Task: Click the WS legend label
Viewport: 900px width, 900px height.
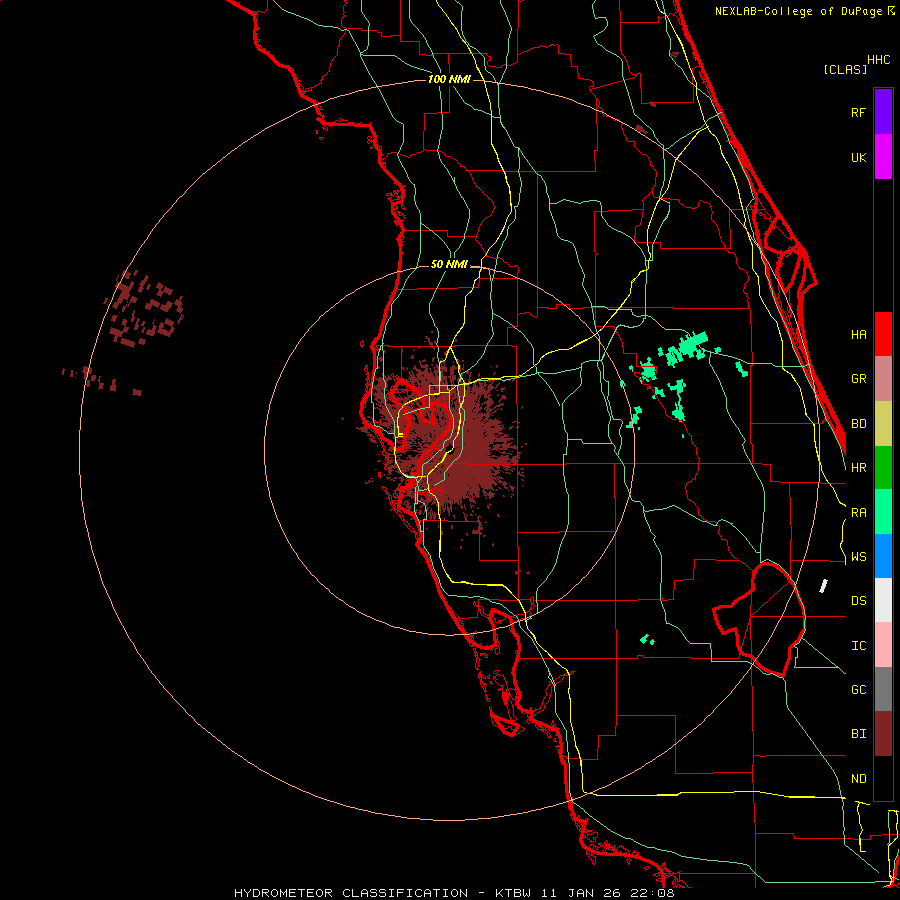Action: [858, 557]
